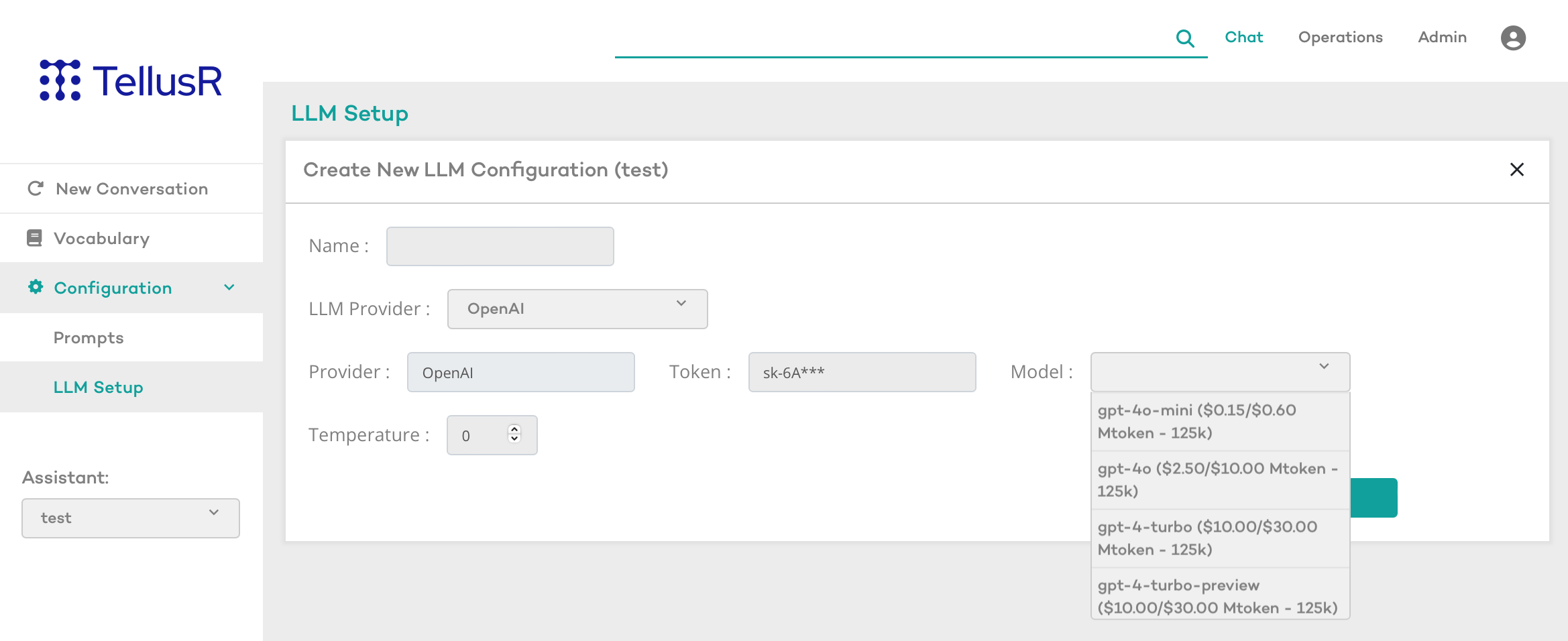Click the TellusR logo
The image size is (1568, 641).
click(x=131, y=80)
